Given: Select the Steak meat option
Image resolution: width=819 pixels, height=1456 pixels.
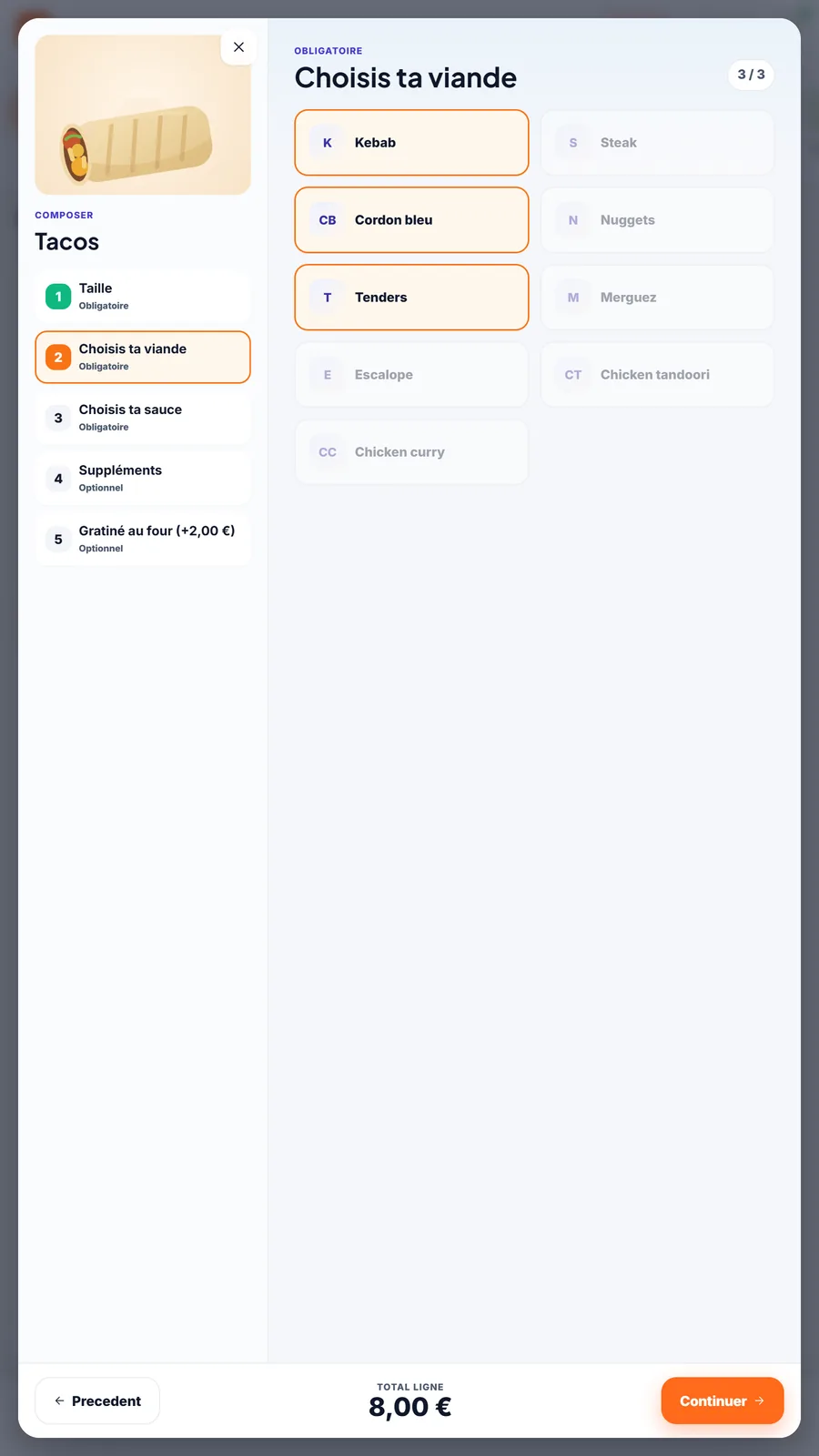Looking at the screenshot, I should (x=657, y=143).
